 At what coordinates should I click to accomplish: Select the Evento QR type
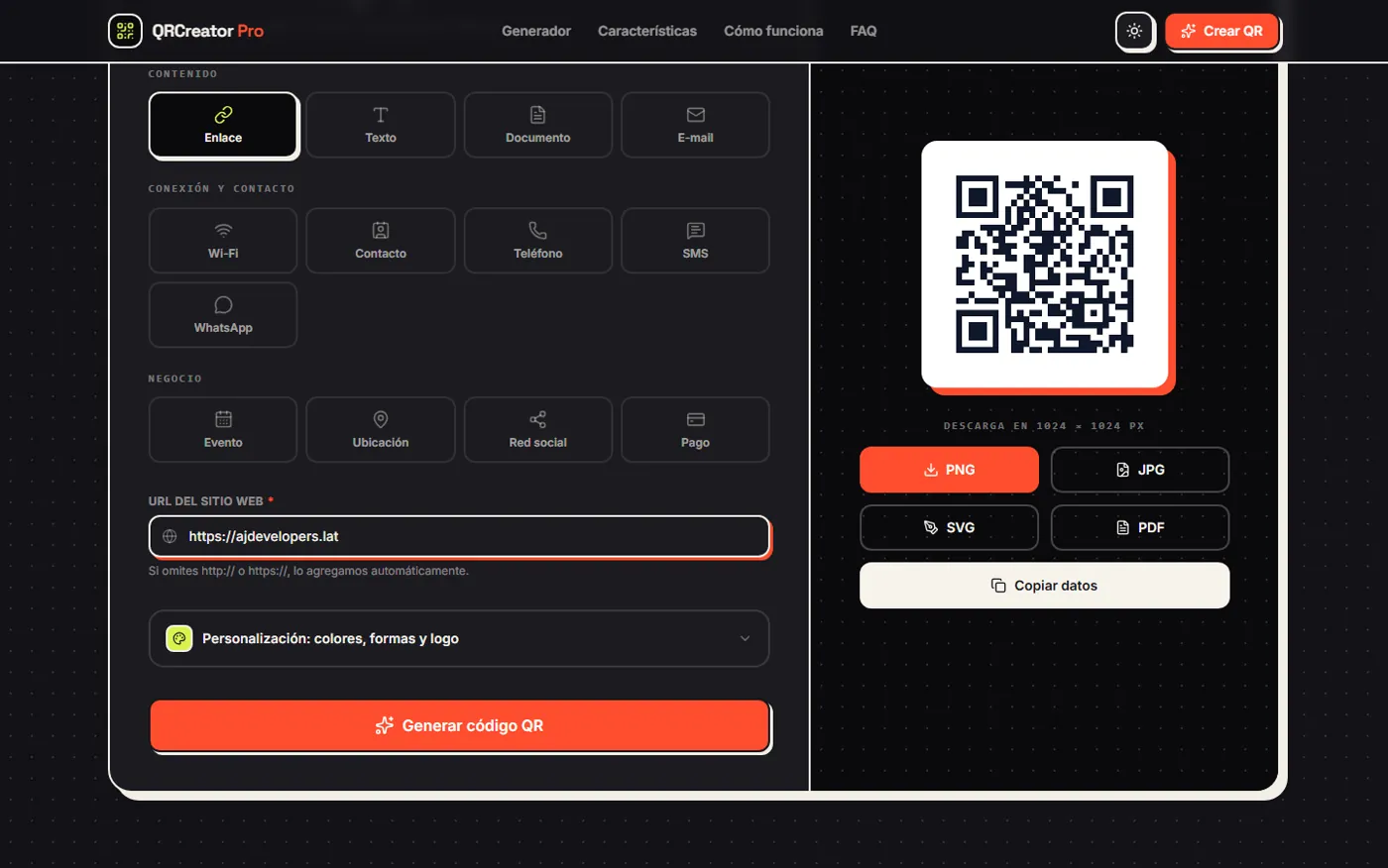(x=223, y=430)
